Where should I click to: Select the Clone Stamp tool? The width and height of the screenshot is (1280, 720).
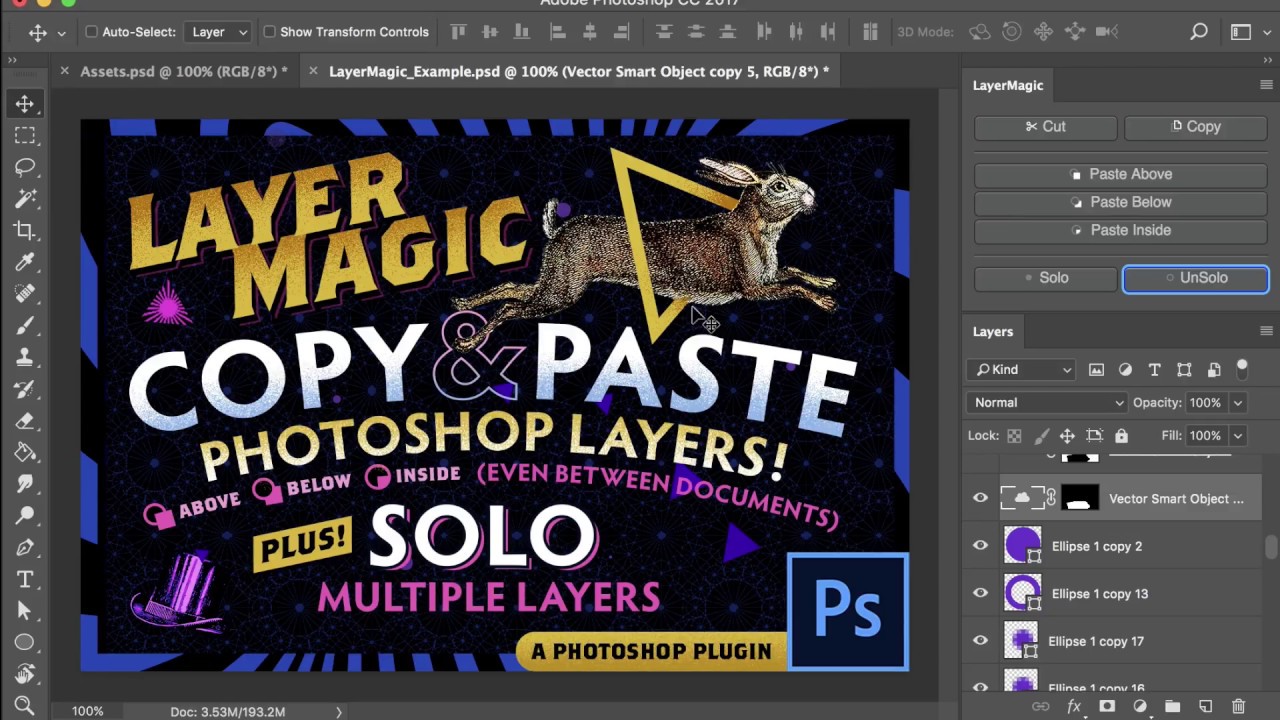pyautogui.click(x=25, y=357)
